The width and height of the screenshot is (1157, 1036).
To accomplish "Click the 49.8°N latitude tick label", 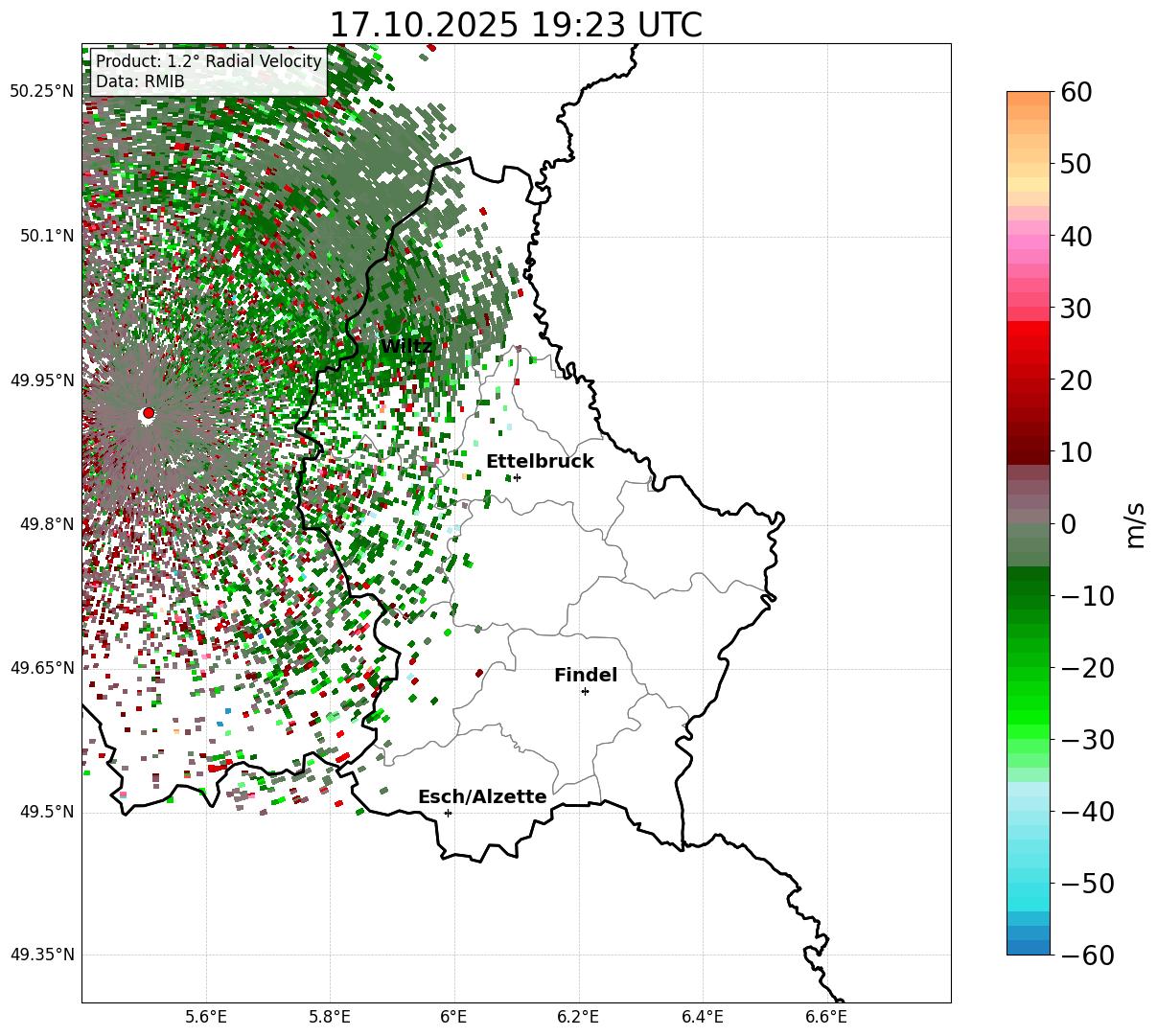I will point(46,524).
